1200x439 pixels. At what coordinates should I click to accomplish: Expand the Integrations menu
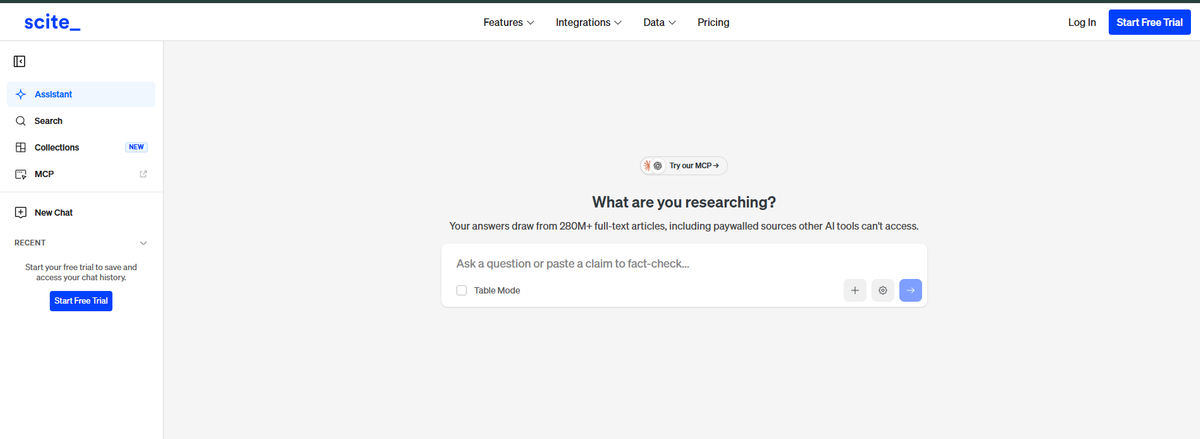(x=589, y=22)
